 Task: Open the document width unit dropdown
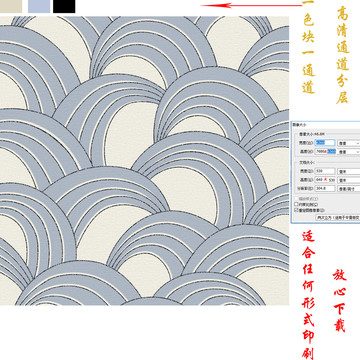349,171
